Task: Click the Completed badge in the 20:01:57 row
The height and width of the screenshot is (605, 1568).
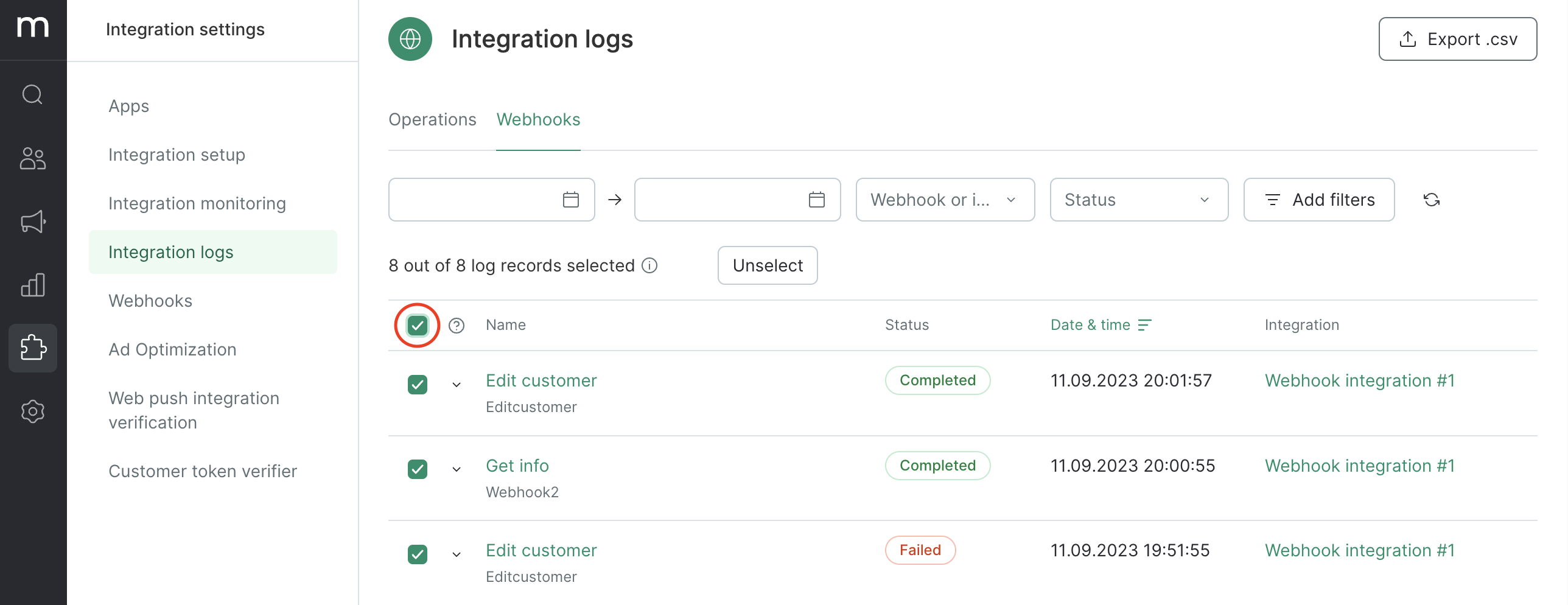Action: [937, 380]
